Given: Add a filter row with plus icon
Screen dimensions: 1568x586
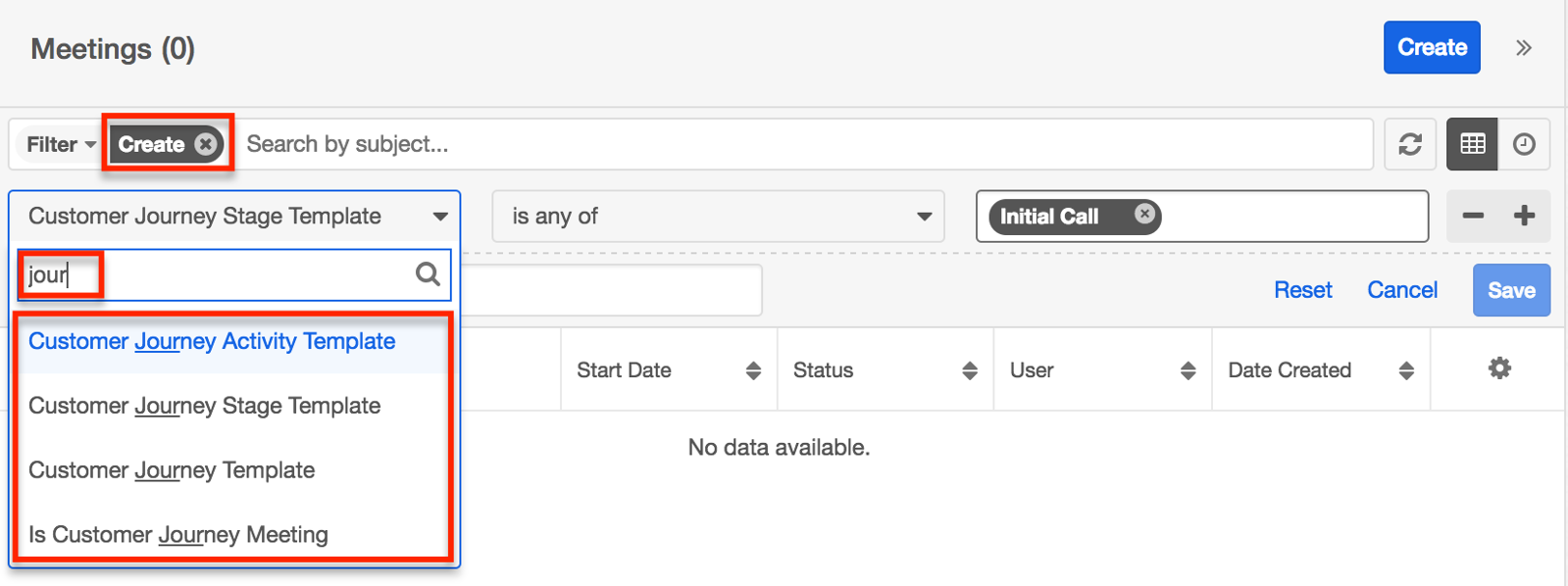Looking at the screenshot, I should 1524,216.
